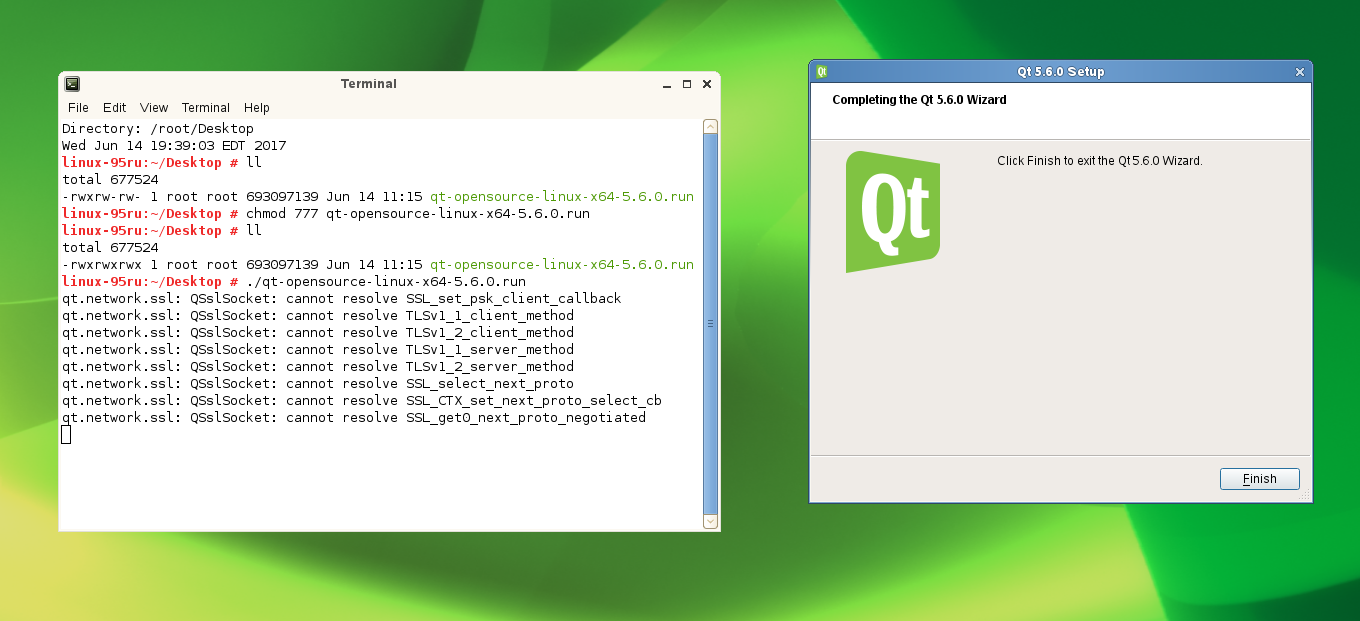Maximize the Terminal window
1360x621 pixels.
point(687,84)
